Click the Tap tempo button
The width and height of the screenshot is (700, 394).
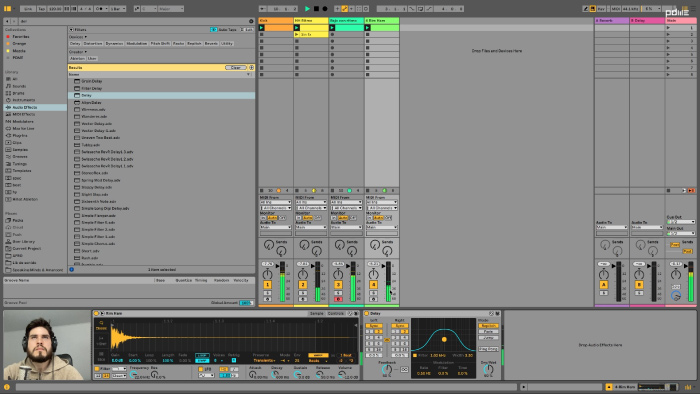tap(42, 8)
